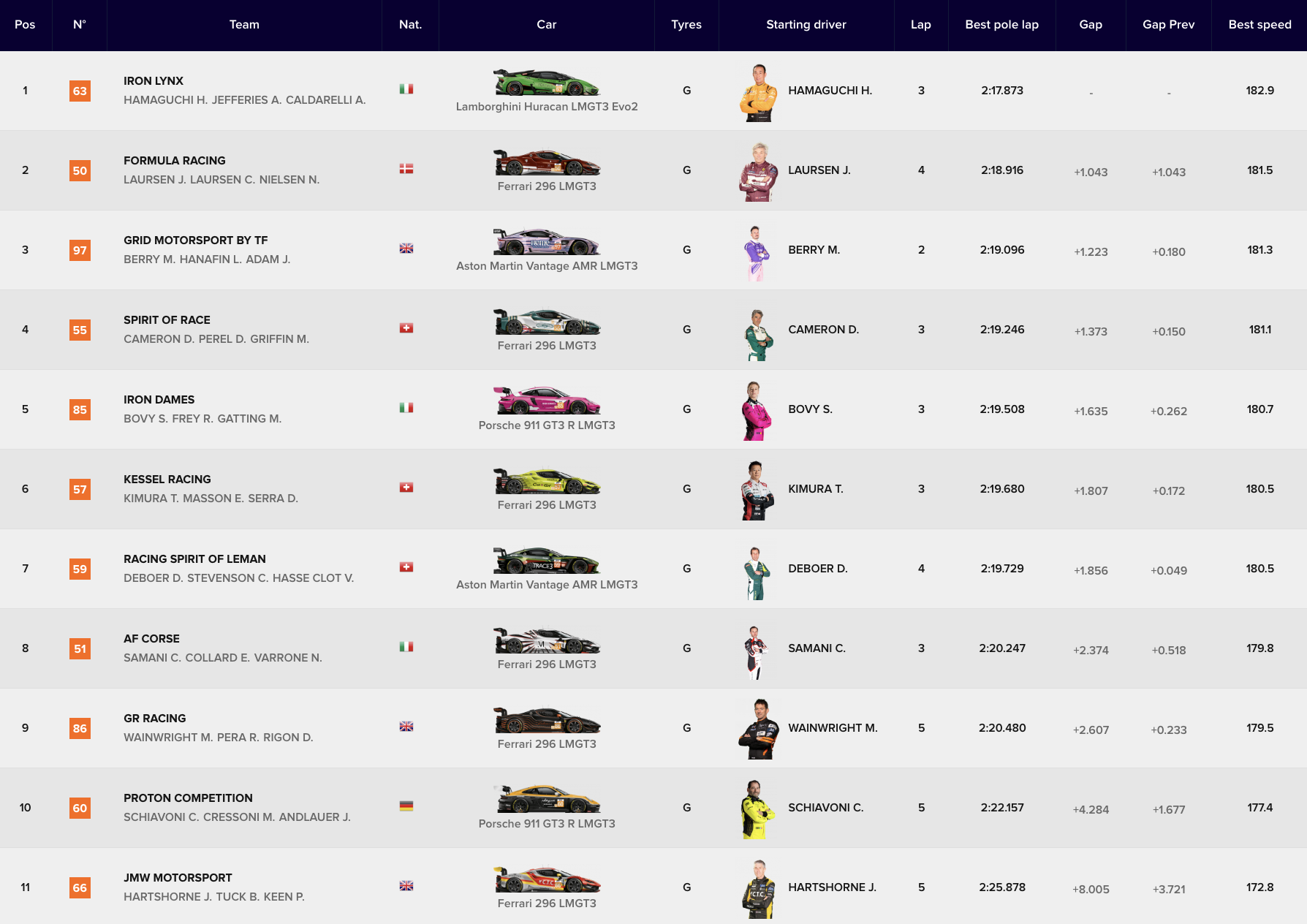
Task: Click the orange 55 car number badge
Action: (x=80, y=330)
